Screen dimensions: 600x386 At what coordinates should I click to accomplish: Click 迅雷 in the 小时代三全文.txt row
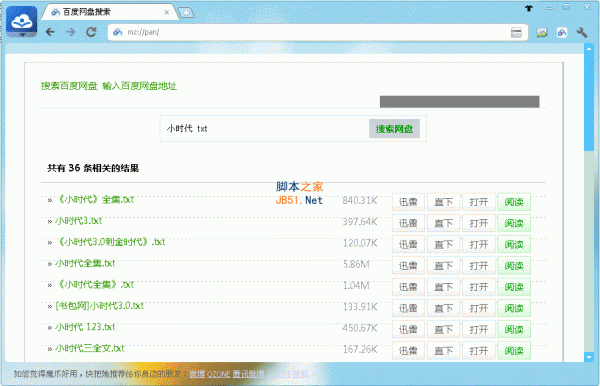[x=408, y=350]
